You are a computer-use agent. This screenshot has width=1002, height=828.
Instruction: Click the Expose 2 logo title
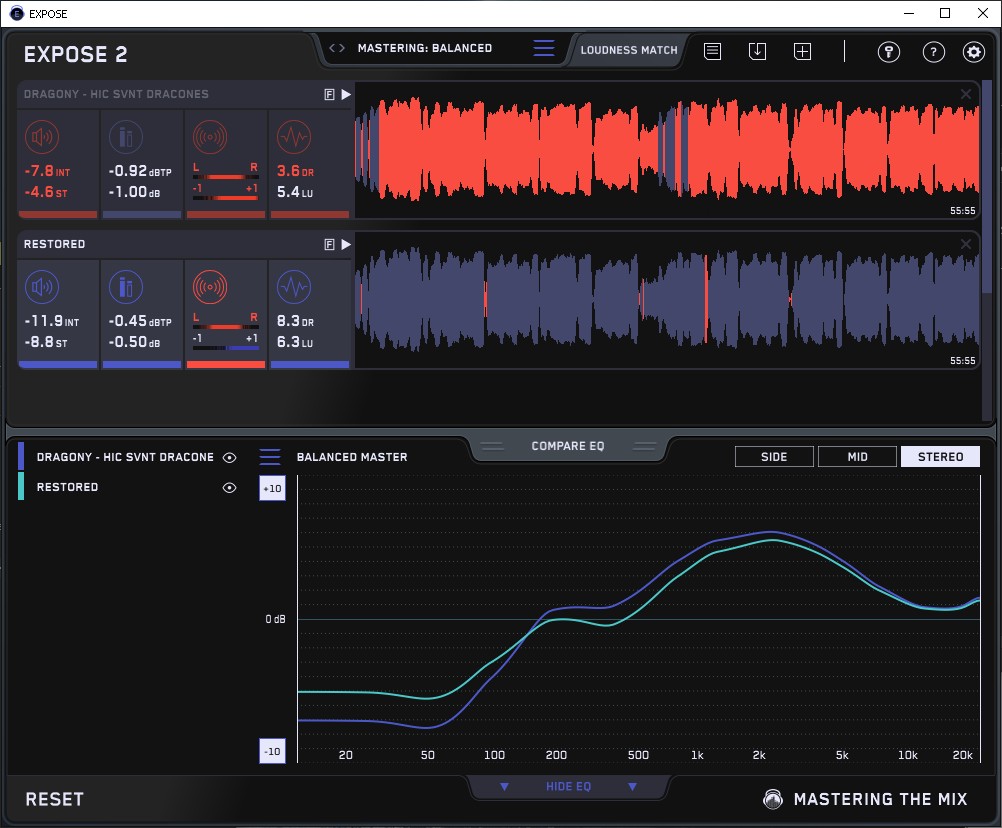pos(75,54)
